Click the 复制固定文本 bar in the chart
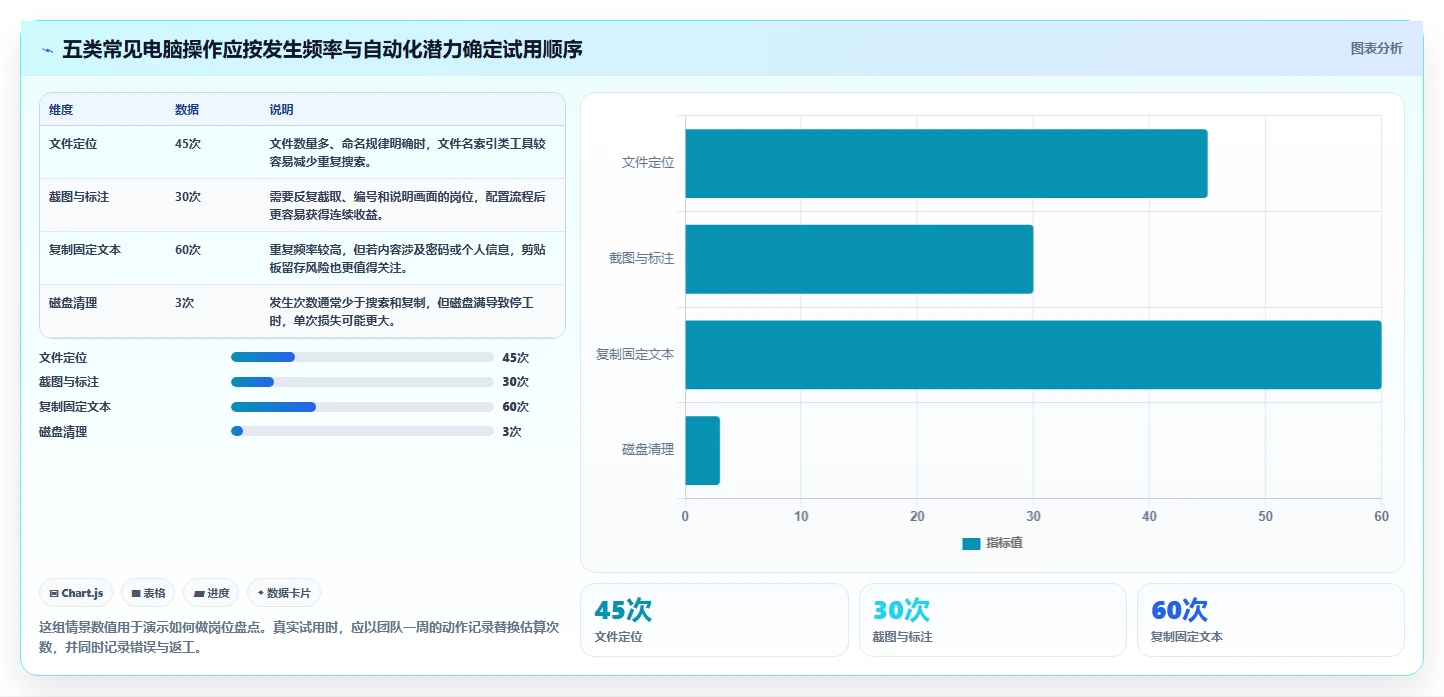Viewport: 1444px width, 697px height. tap(1033, 354)
